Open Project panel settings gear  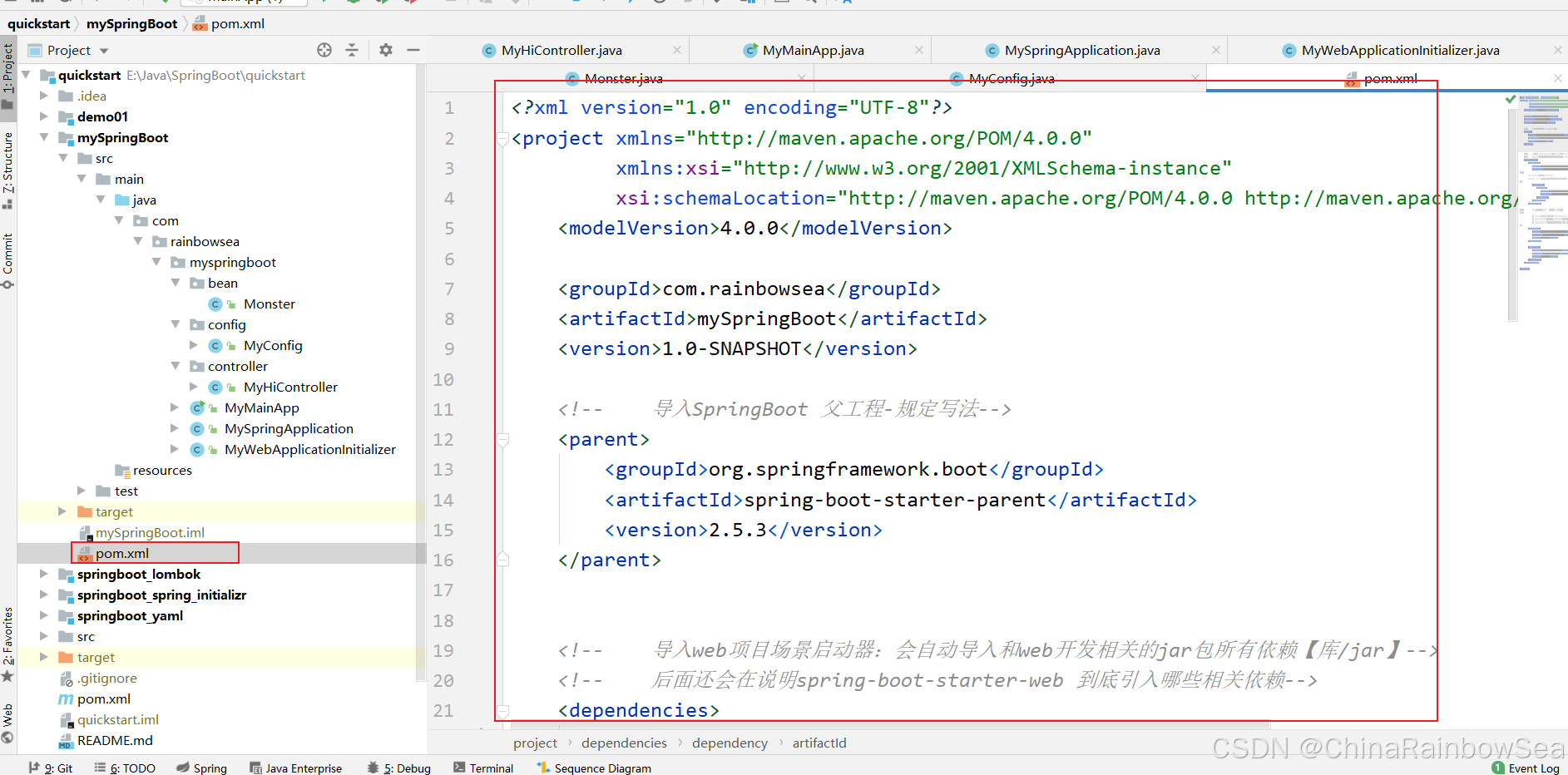(x=385, y=50)
